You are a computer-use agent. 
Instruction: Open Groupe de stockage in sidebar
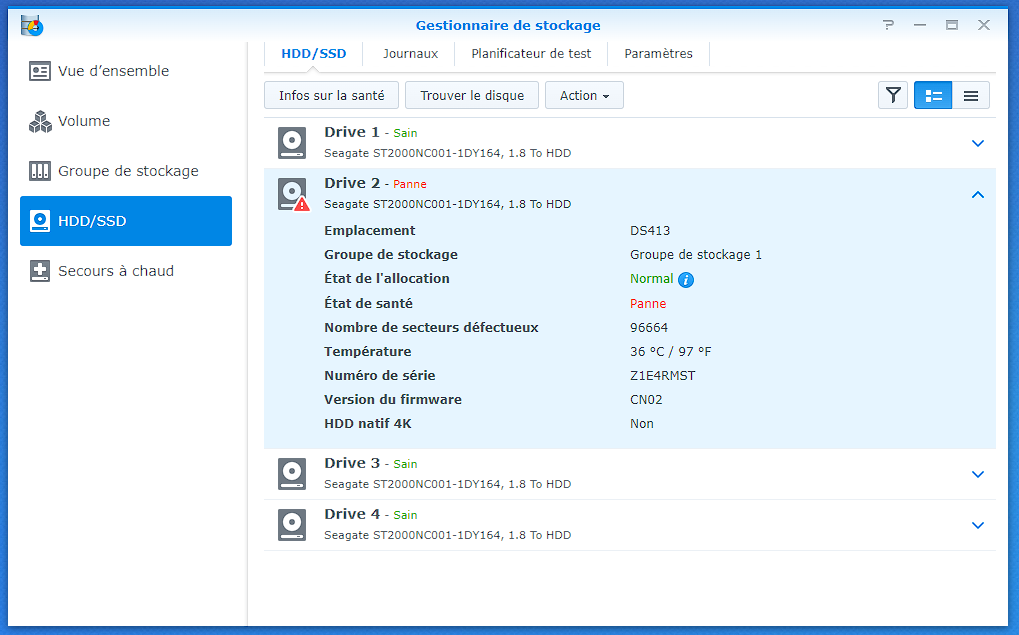click(x=127, y=171)
